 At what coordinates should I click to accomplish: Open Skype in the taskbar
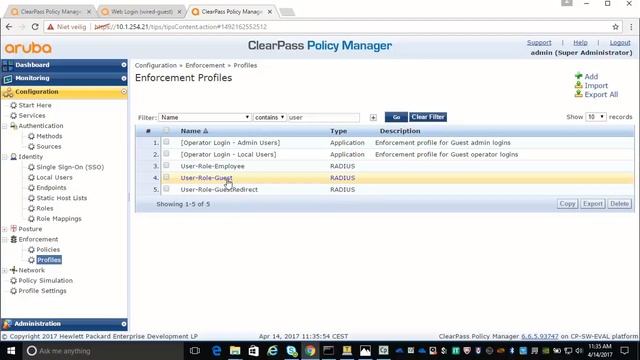point(291,351)
